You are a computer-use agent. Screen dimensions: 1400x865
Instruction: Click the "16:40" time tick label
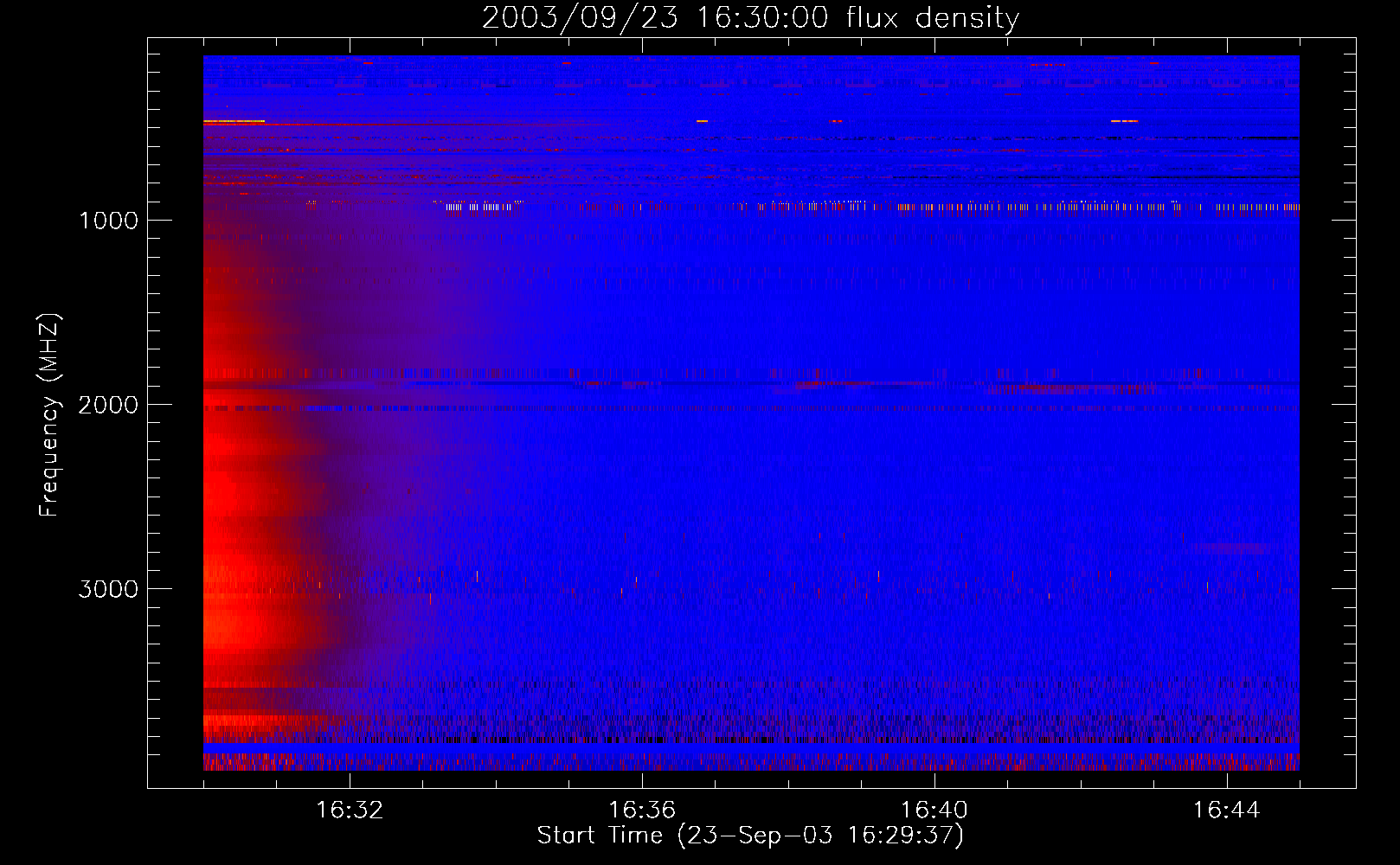click(x=934, y=811)
